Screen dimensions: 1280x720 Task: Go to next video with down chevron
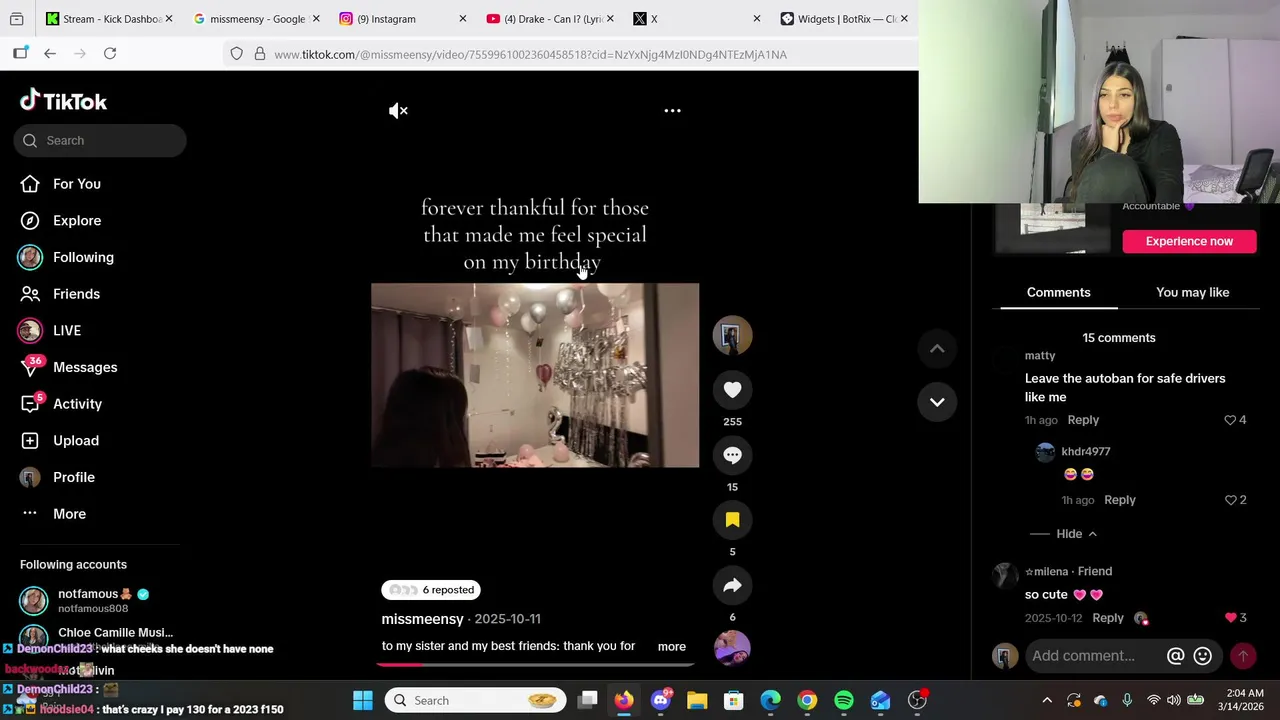click(937, 402)
